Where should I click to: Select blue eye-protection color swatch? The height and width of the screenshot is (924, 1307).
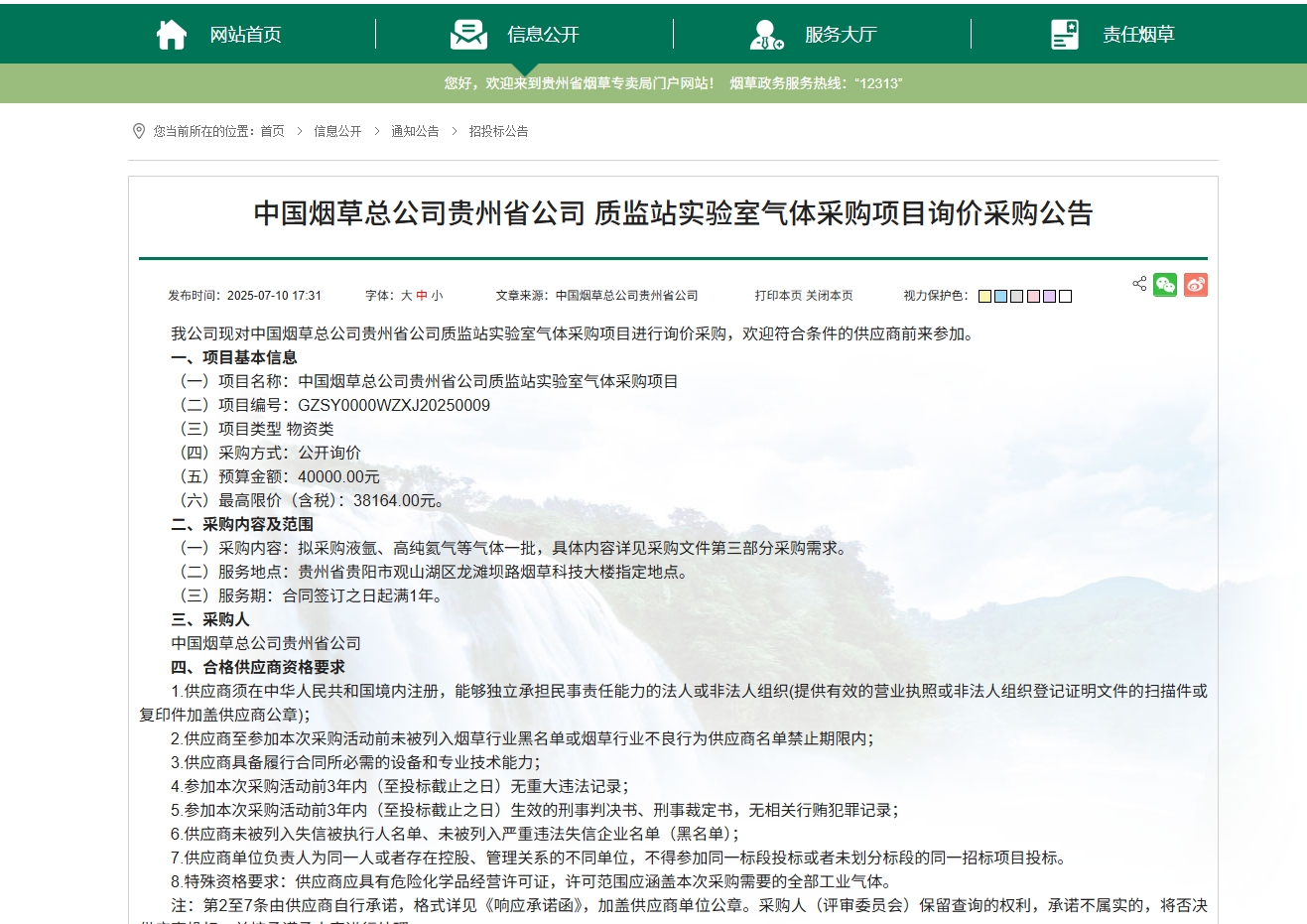click(x=1000, y=296)
